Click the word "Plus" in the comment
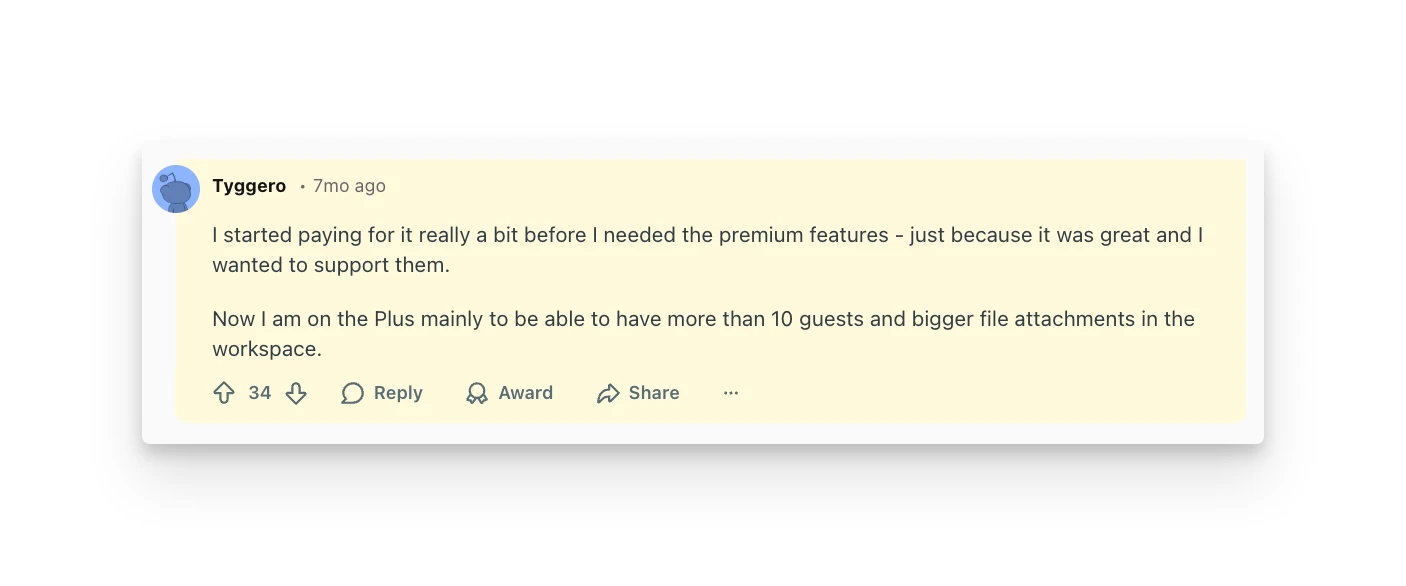This screenshot has width=1406, height=586. coord(394,319)
